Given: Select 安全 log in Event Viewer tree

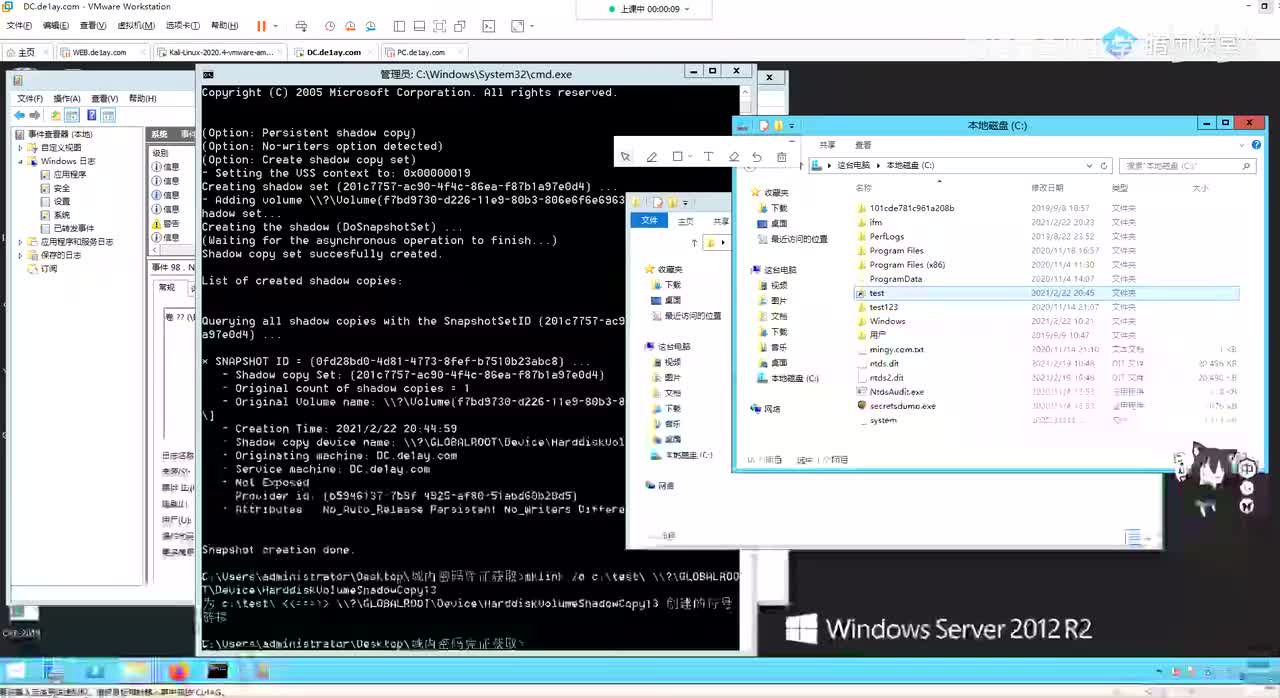Looking at the screenshot, I should [62, 188].
